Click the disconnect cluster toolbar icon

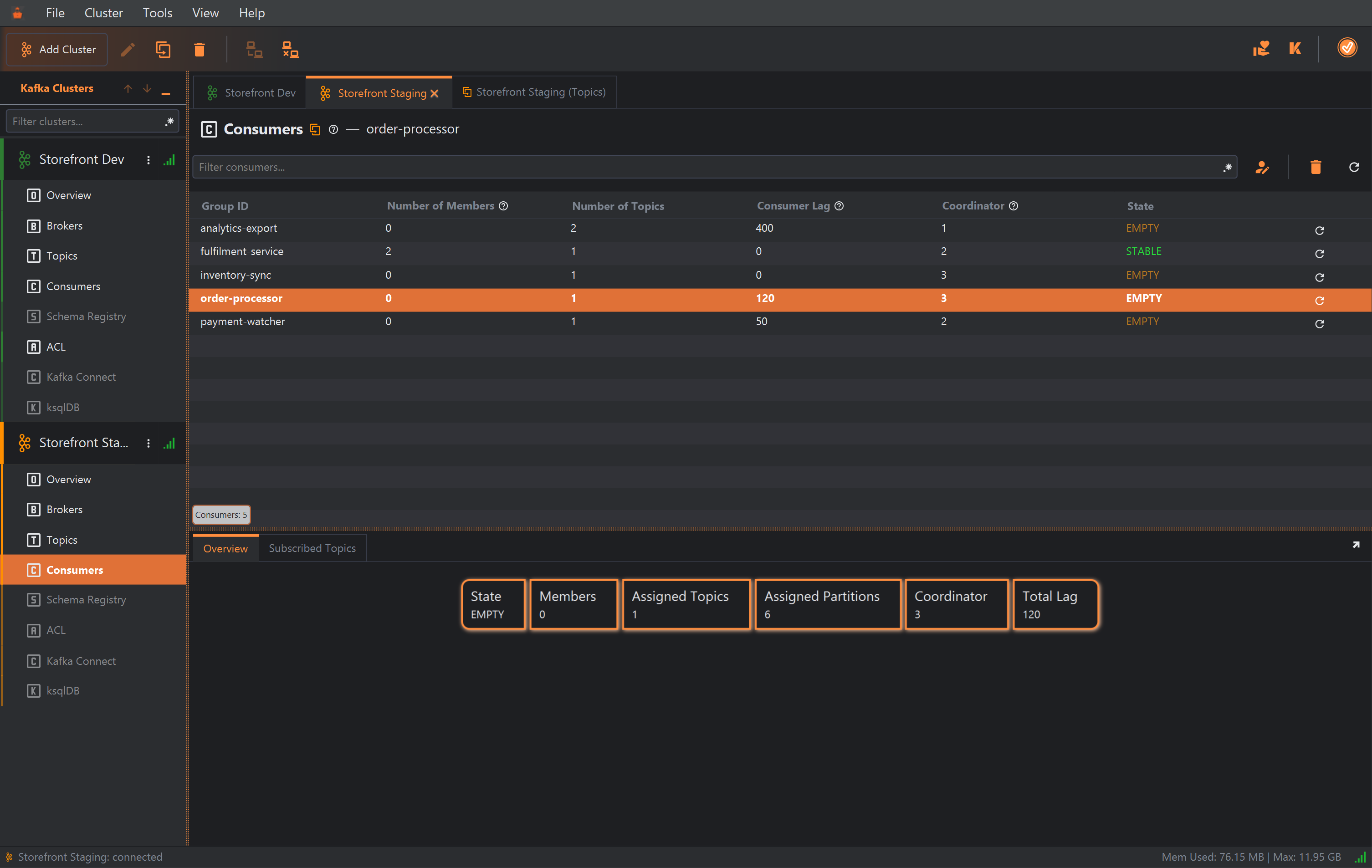click(x=291, y=50)
